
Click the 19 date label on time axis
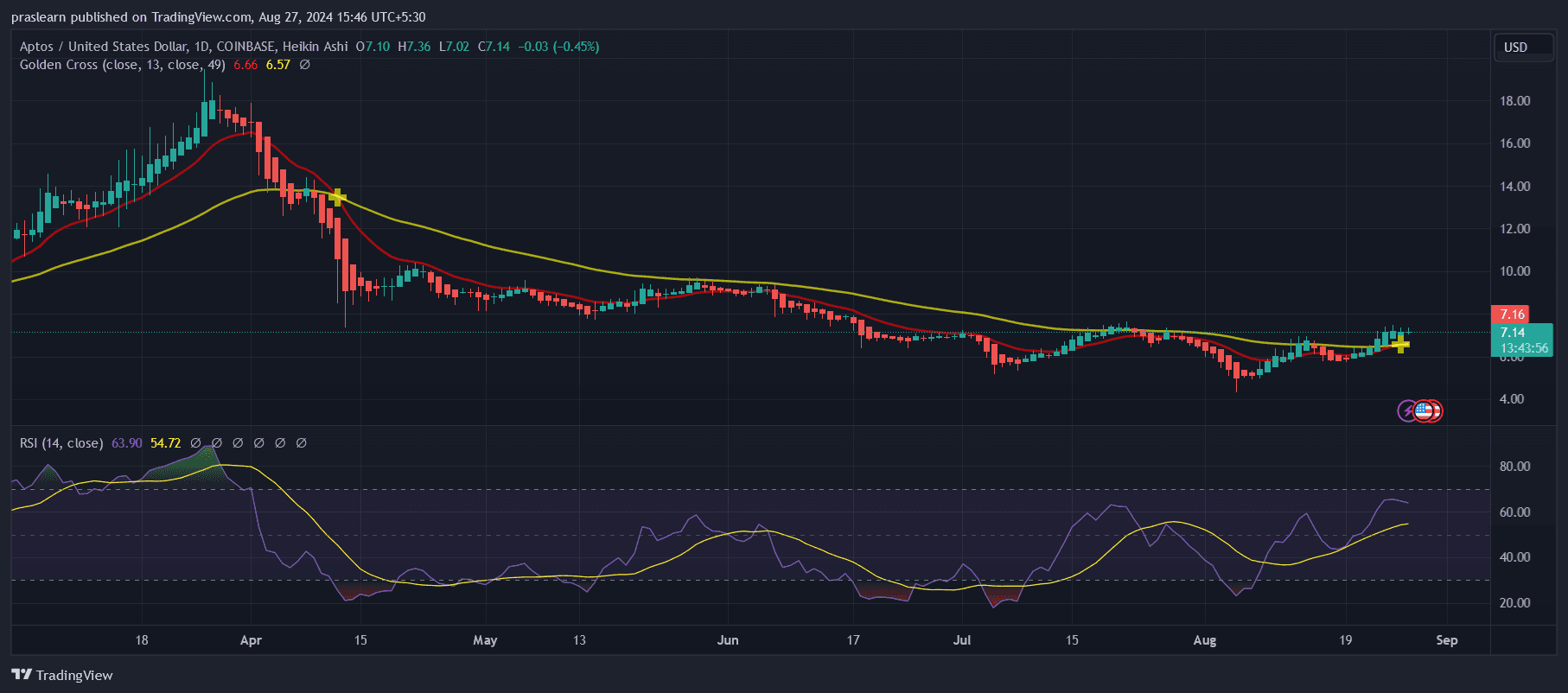point(1345,640)
